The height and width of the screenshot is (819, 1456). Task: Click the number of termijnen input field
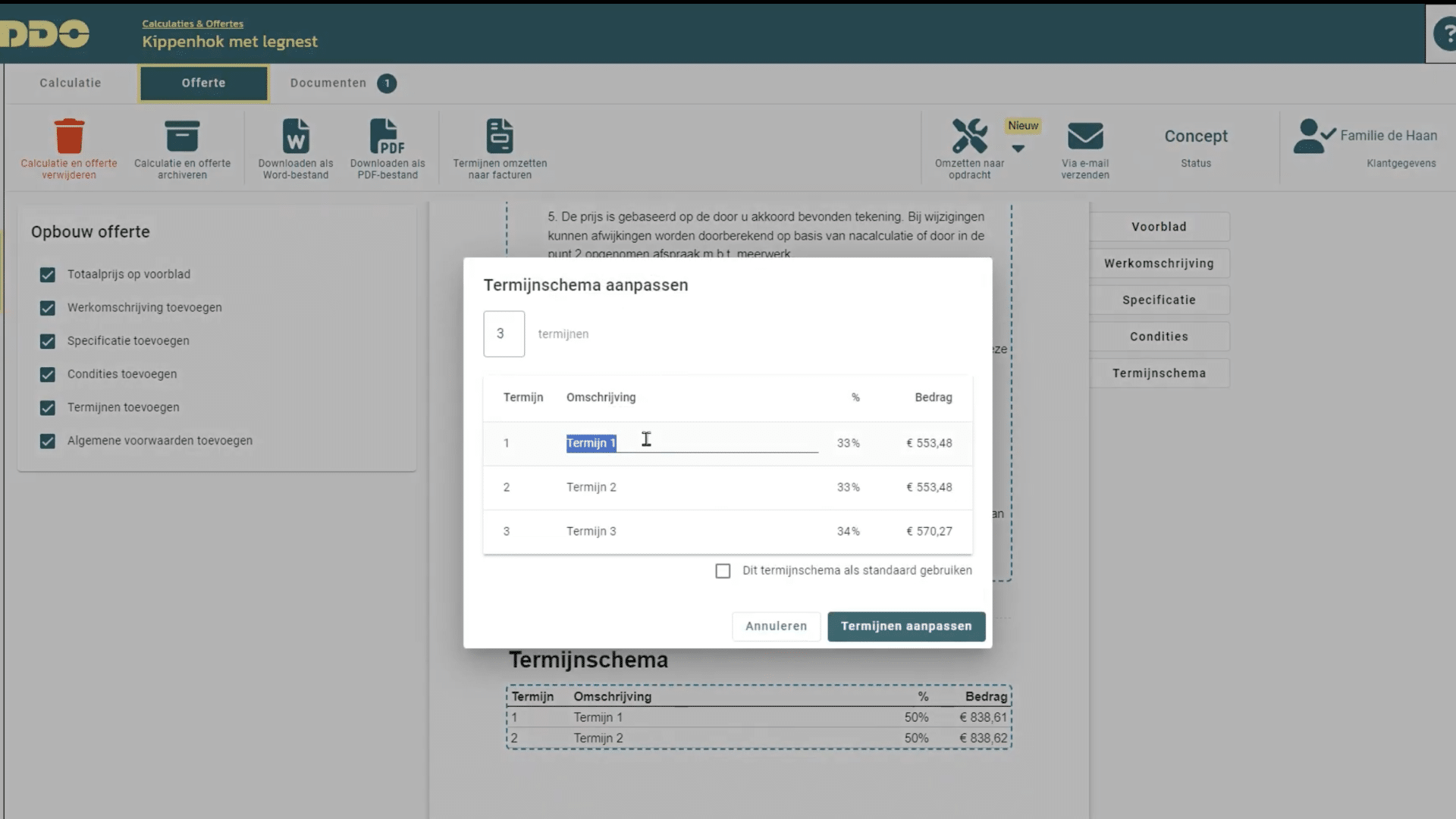coord(504,334)
